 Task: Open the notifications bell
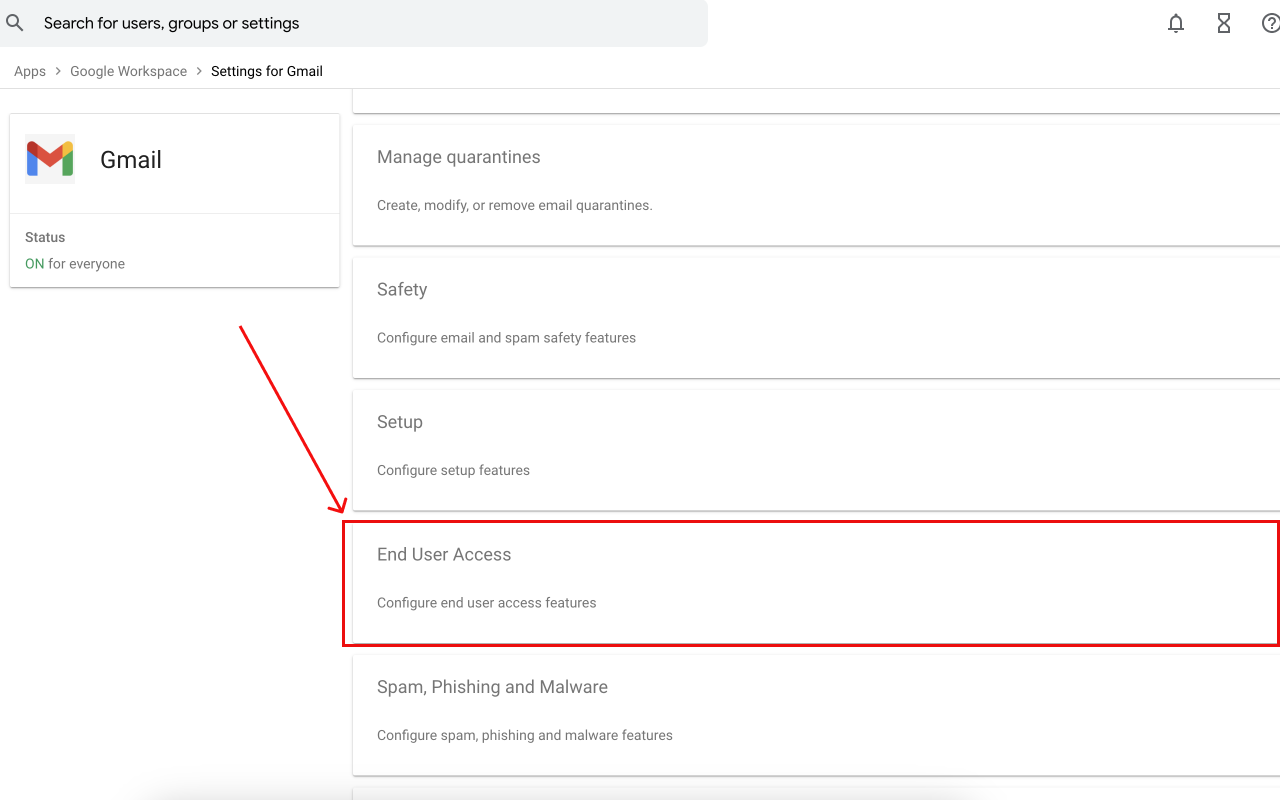pyautogui.click(x=1176, y=23)
